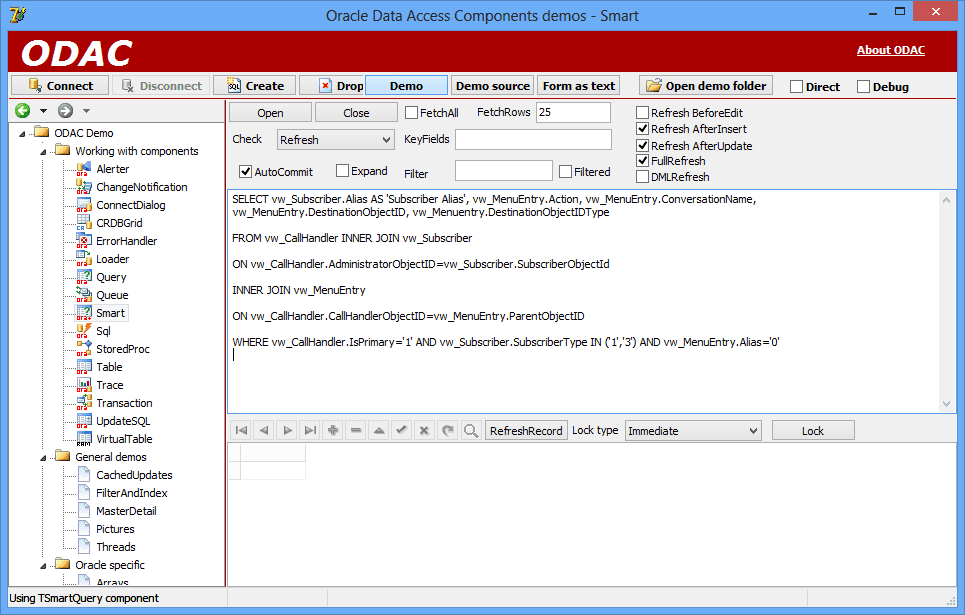Click the ChangeNotification demo icon
This screenshot has height=615, width=965.
(x=84, y=187)
